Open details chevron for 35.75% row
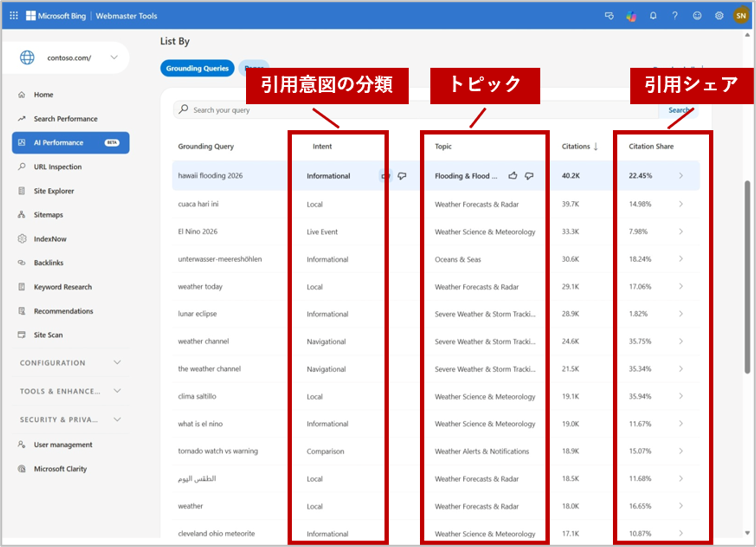Viewport: 756px width, 547px height. tap(681, 341)
